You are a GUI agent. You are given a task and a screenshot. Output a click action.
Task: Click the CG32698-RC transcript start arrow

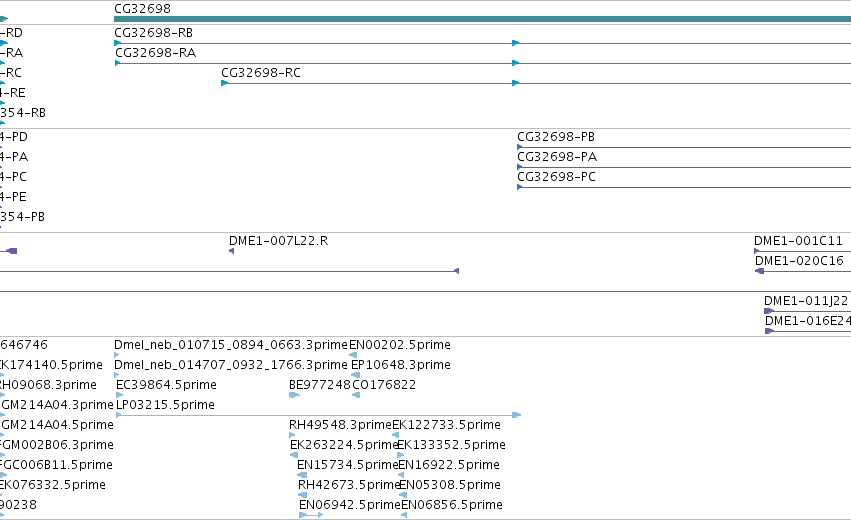point(224,83)
